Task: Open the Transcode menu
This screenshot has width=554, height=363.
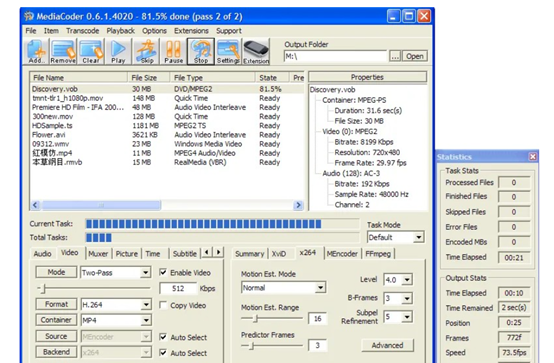Action: coord(82,31)
